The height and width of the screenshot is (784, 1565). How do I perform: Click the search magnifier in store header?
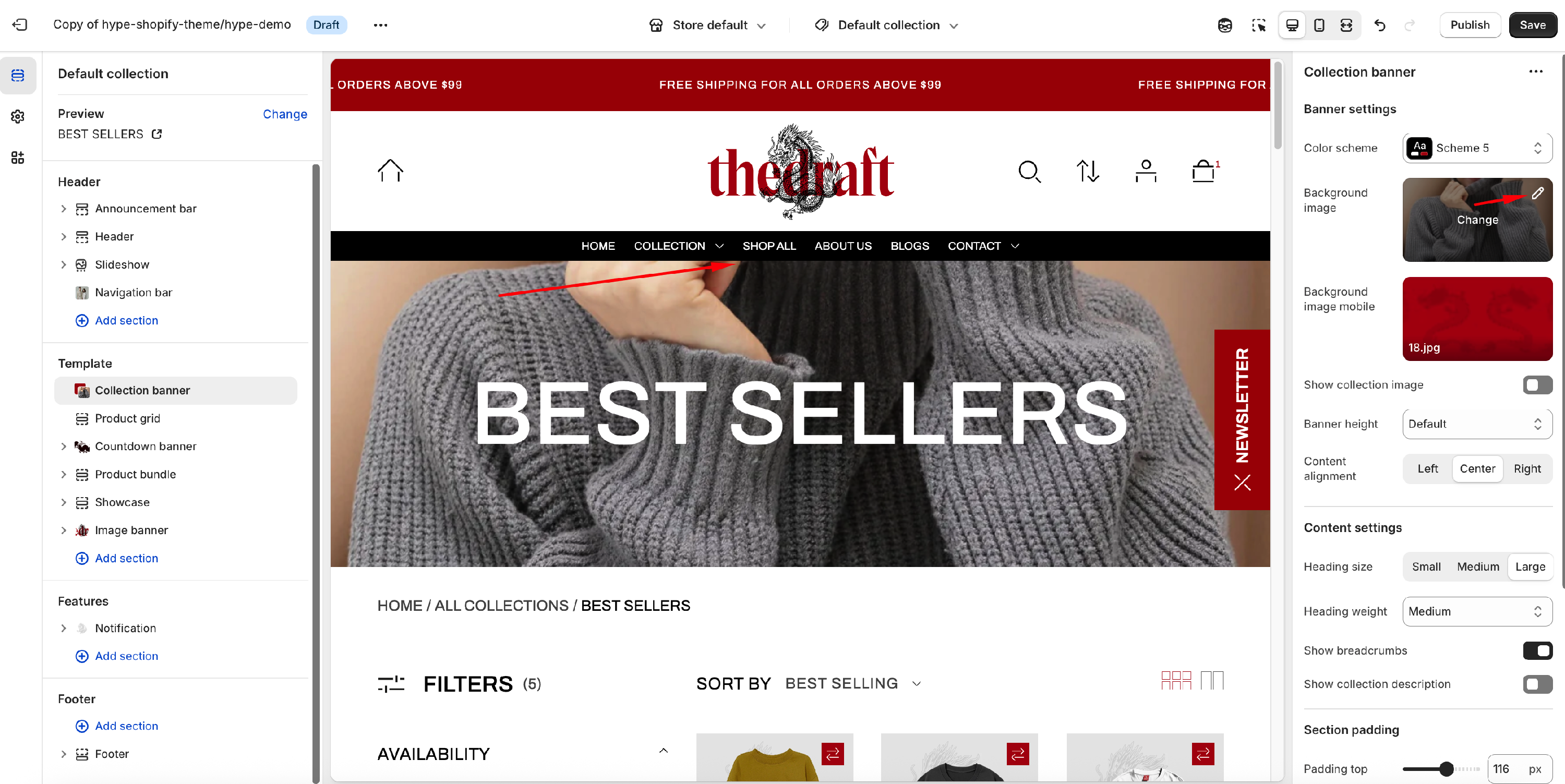click(x=1029, y=171)
